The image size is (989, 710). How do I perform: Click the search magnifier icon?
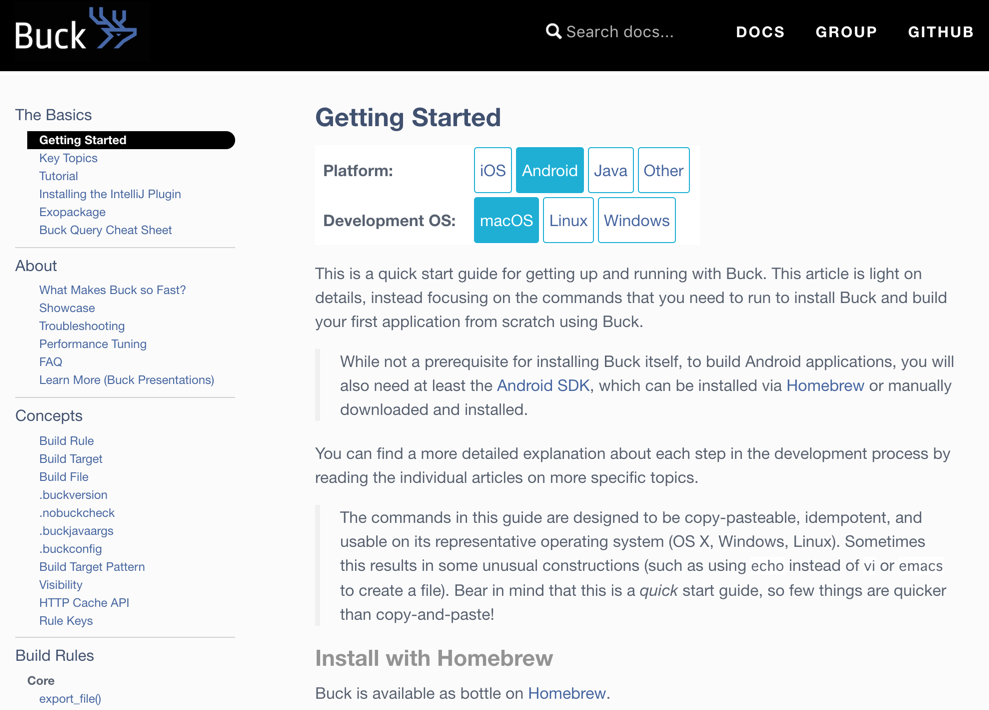point(553,32)
